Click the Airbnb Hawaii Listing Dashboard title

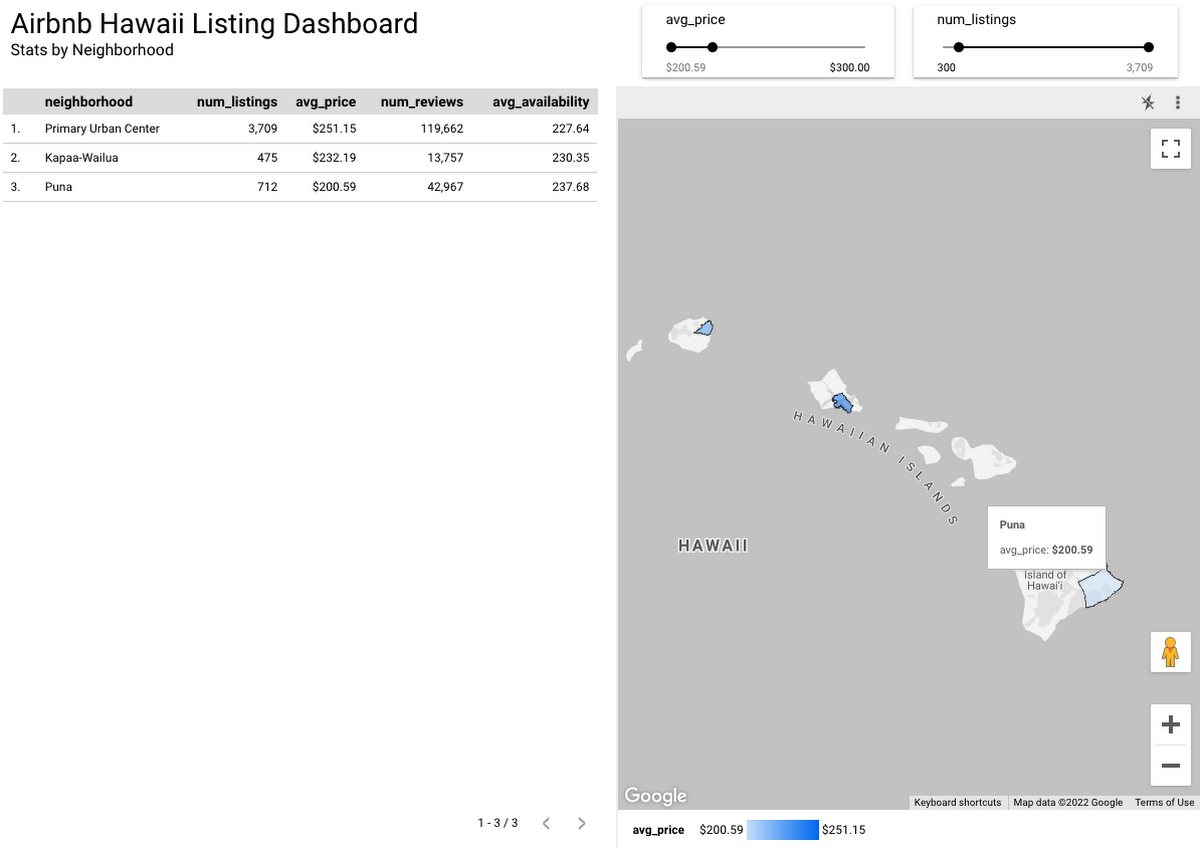(214, 23)
